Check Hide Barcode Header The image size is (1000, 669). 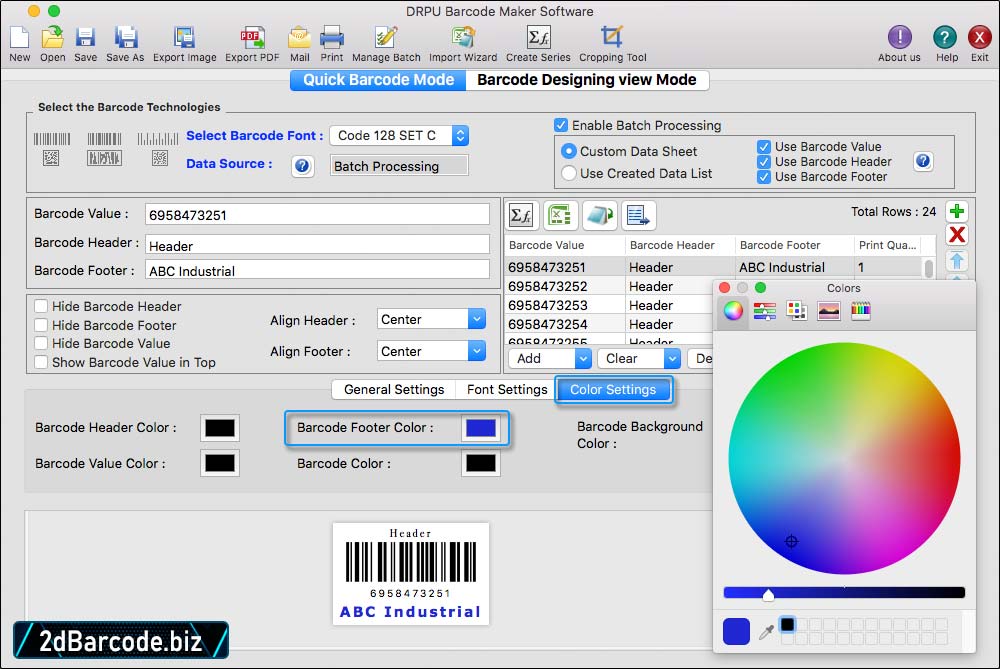click(41, 306)
